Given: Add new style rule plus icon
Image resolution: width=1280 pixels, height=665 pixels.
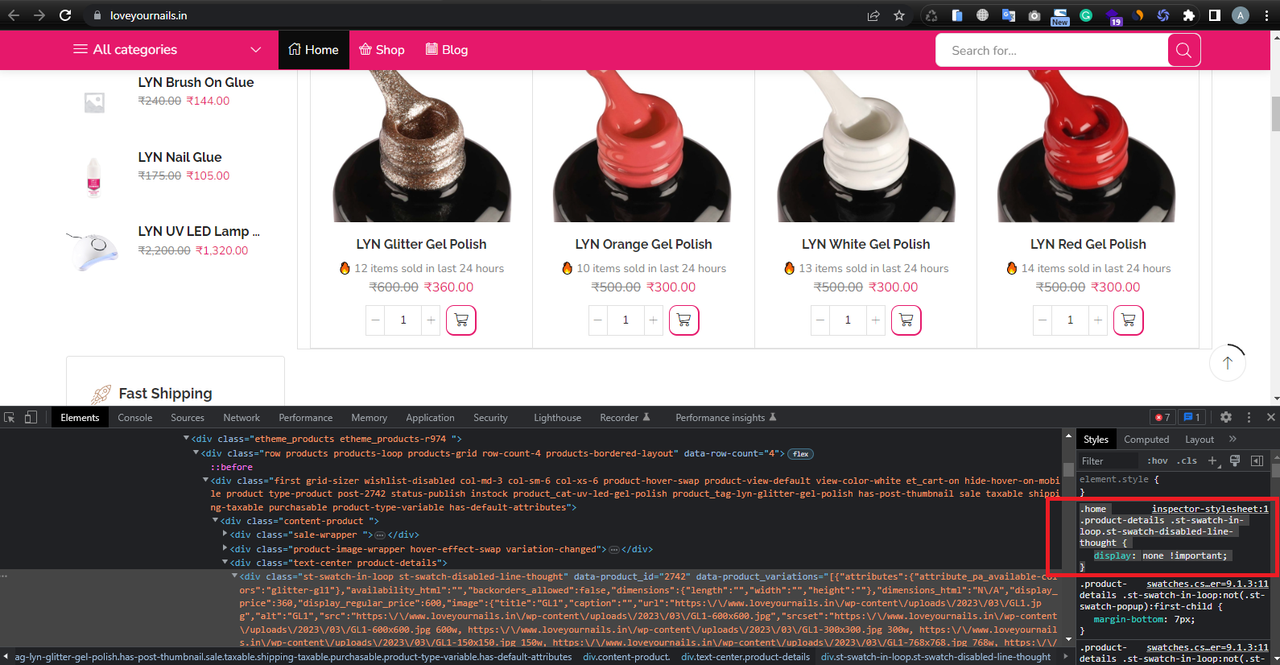Looking at the screenshot, I should coord(1212,461).
